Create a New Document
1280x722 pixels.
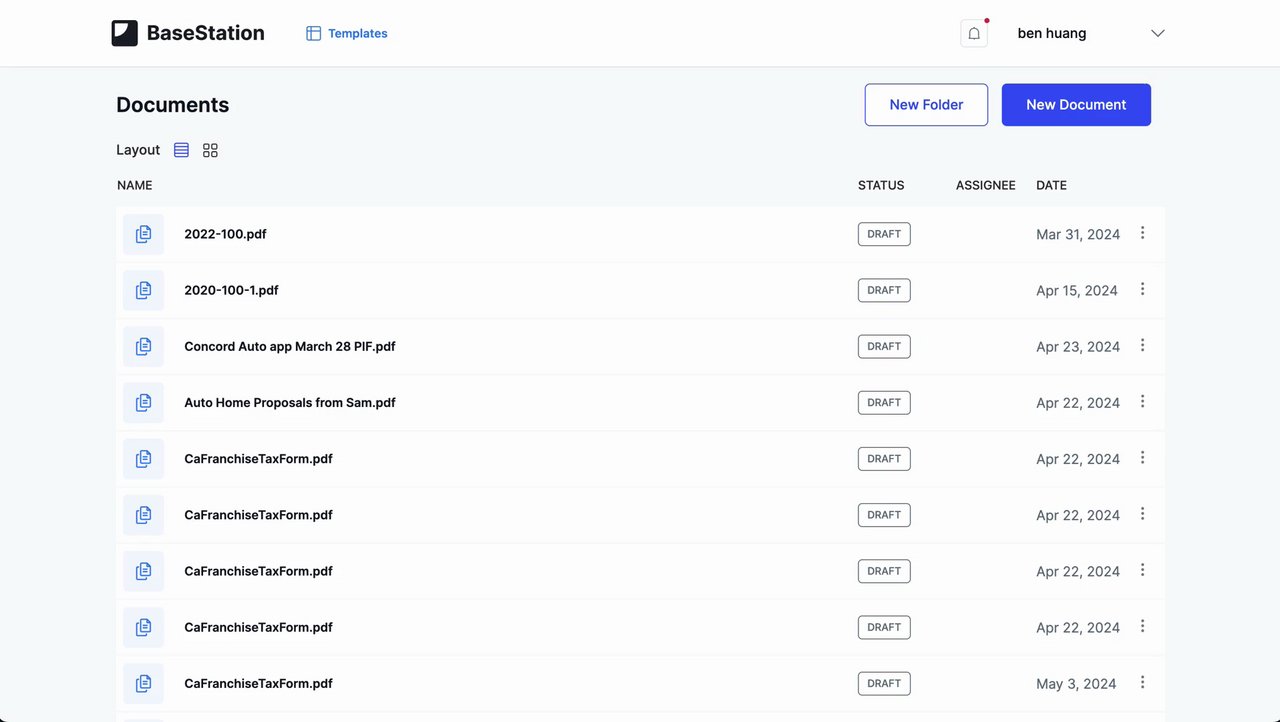1076,105
